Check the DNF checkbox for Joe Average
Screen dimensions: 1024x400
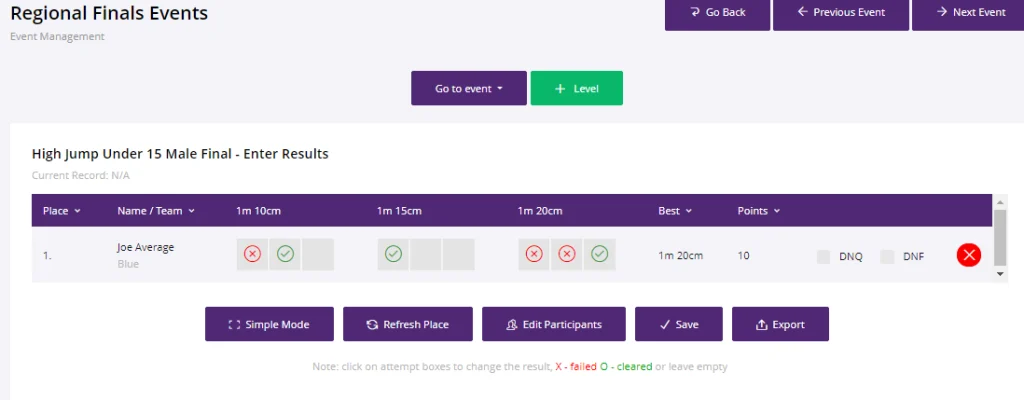pyautogui.click(x=887, y=257)
